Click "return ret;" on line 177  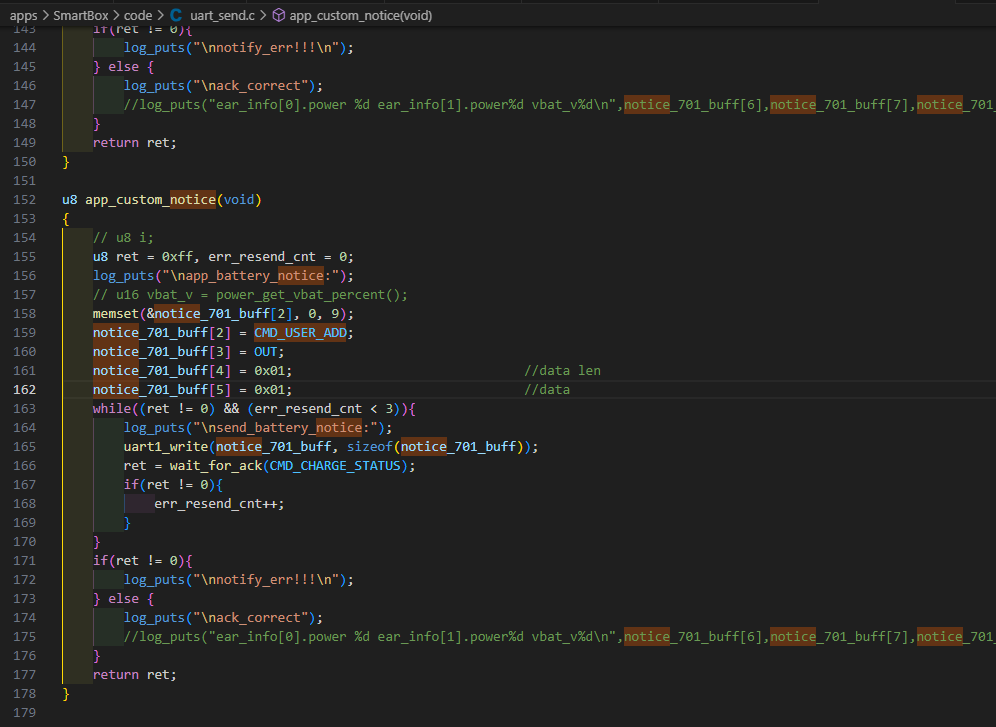tap(135, 674)
